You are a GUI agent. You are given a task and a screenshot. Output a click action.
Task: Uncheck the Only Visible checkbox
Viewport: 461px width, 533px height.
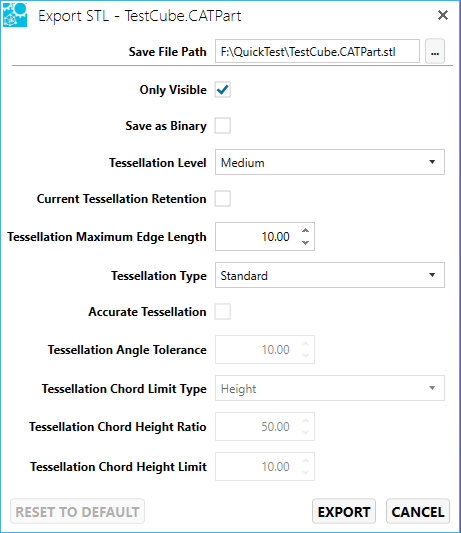[223, 90]
